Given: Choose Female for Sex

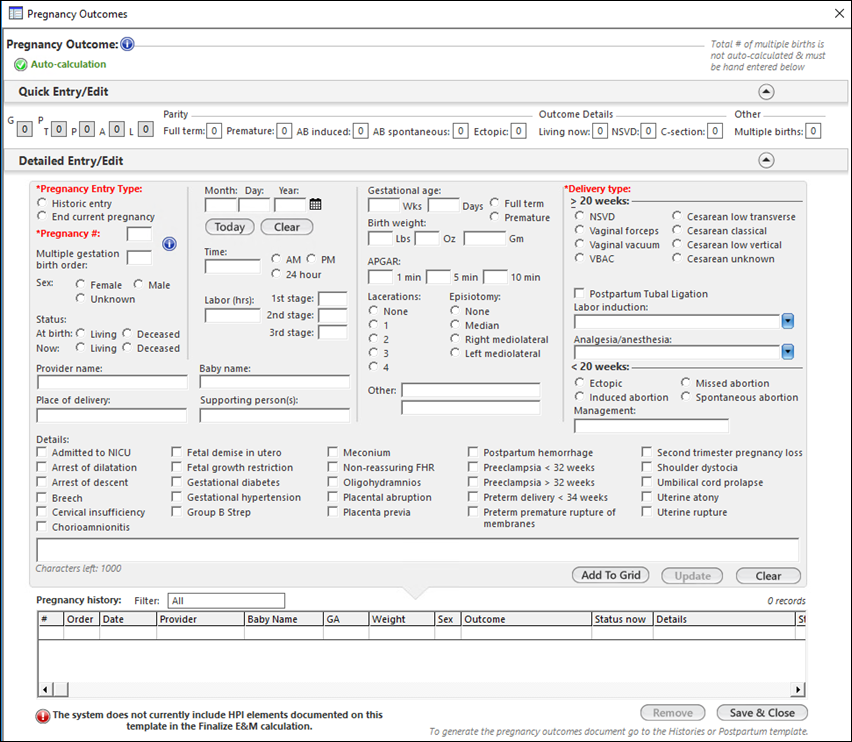Looking at the screenshot, I should click(x=80, y=284).
